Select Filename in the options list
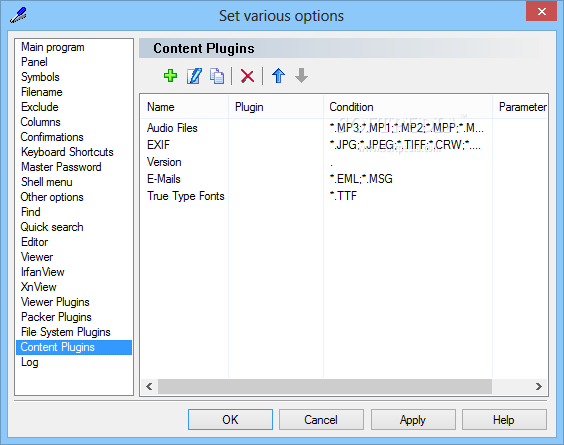This screenshot has height=445, width=564. tap(41, 92)
